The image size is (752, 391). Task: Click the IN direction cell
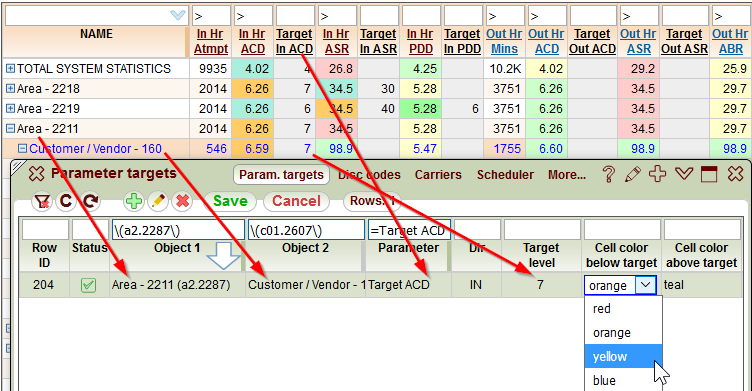click(476, 285)
